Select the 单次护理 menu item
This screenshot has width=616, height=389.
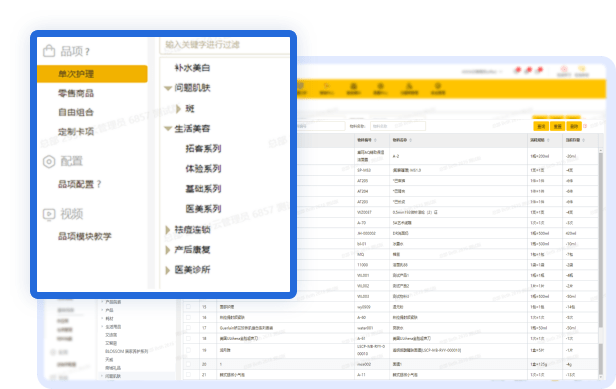(92, 74)
